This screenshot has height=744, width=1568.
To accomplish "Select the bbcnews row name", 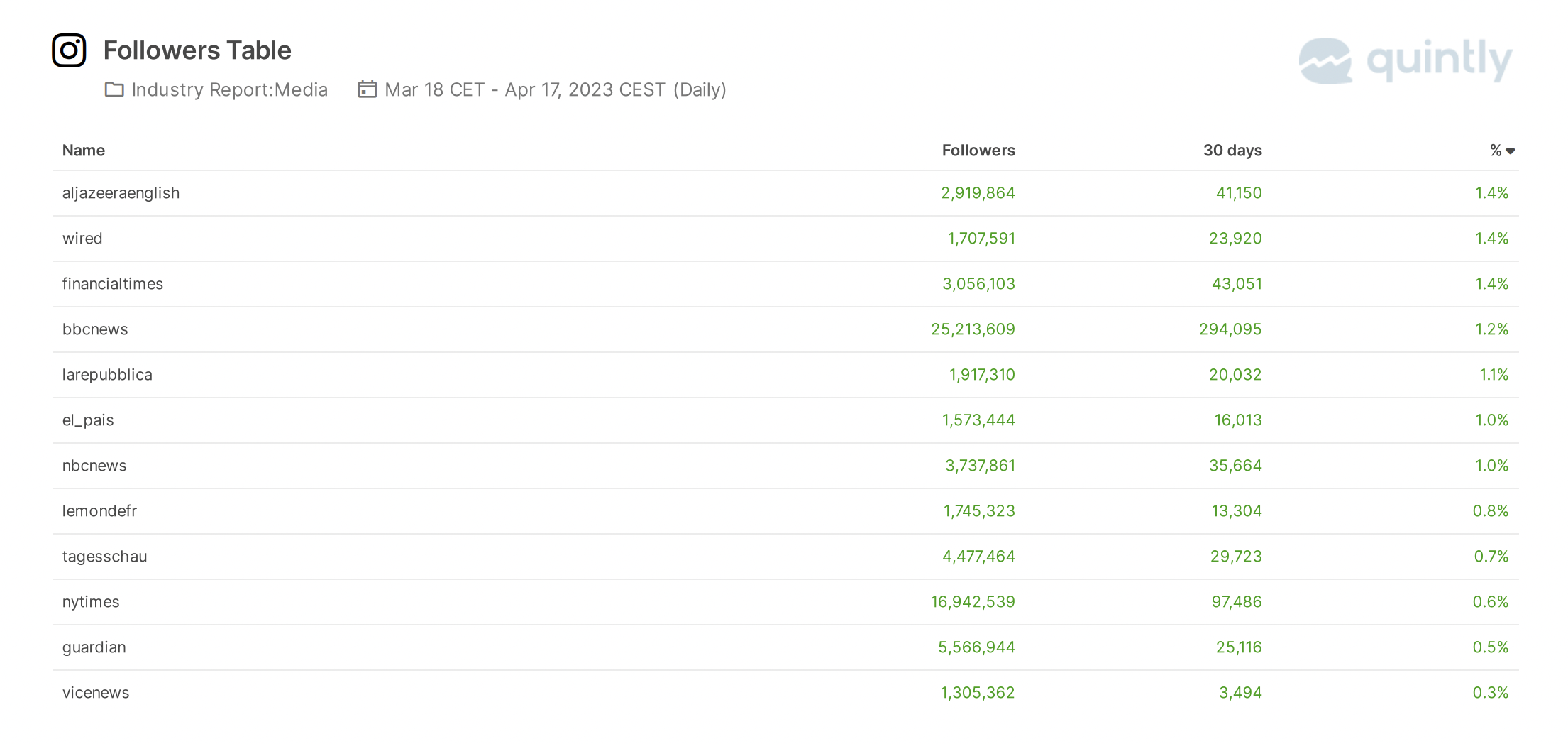I will 95,329.
